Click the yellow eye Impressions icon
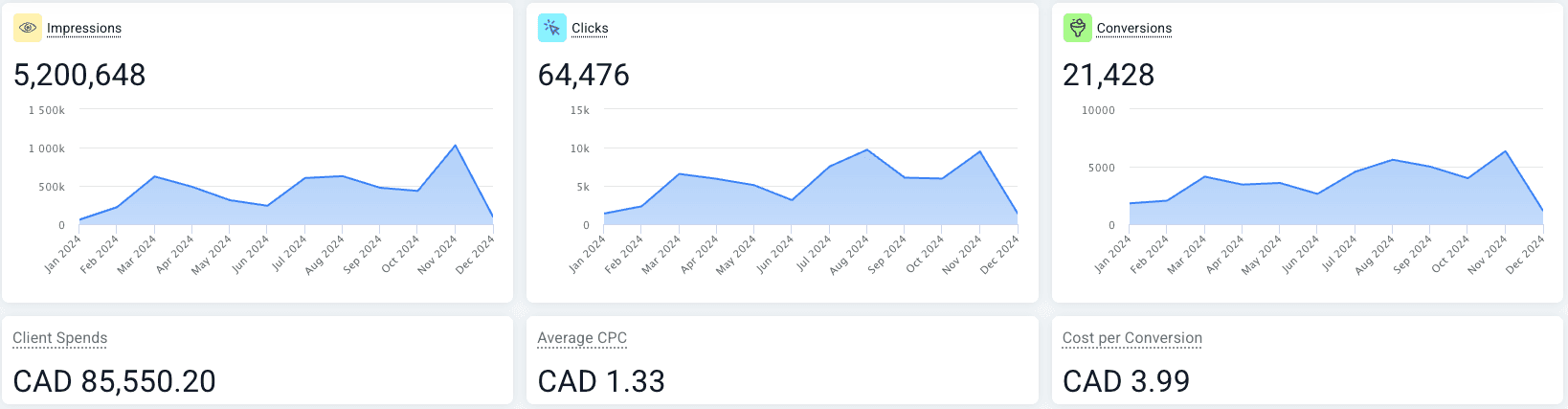1568x409 pixels. point(27,28)
